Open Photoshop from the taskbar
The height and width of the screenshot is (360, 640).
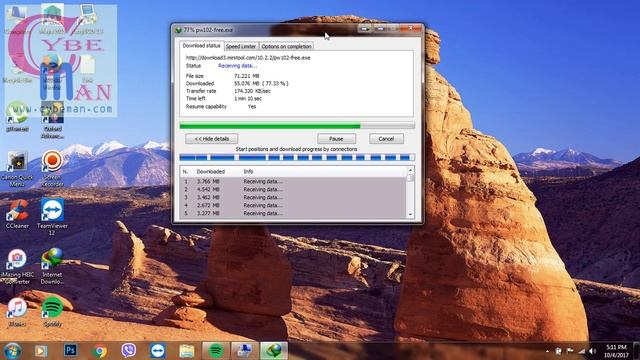[x=70, y=350]
